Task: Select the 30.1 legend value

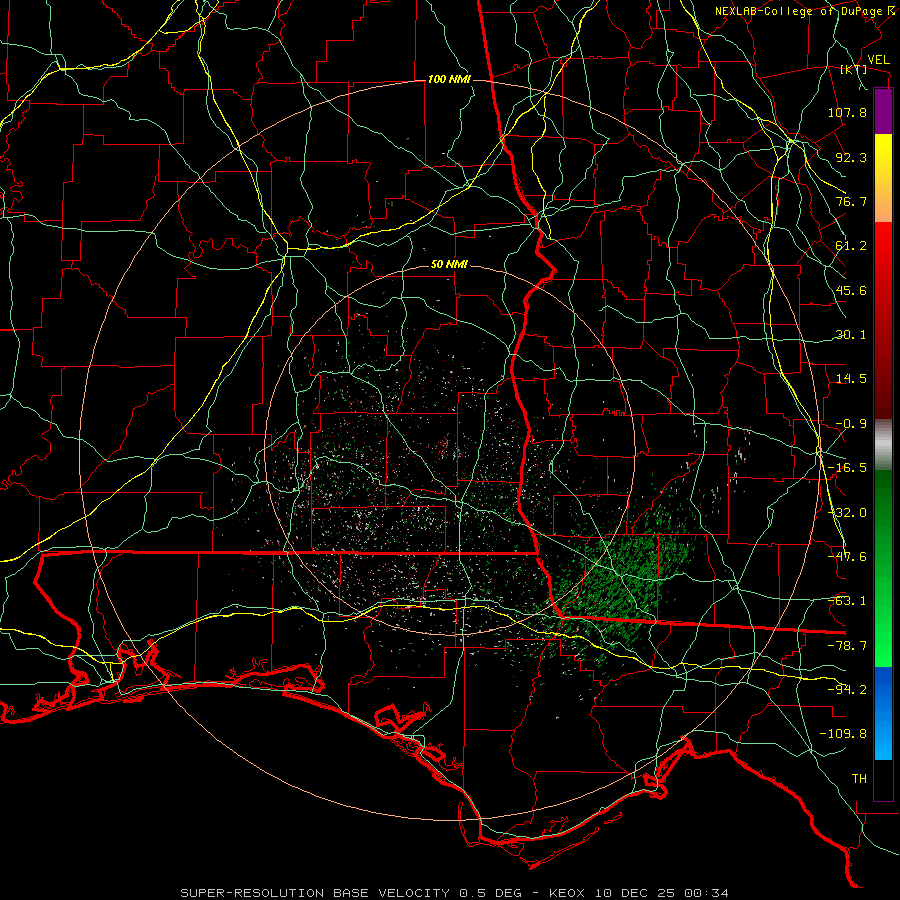Action: pyautogui.click(x=851, y=335)
